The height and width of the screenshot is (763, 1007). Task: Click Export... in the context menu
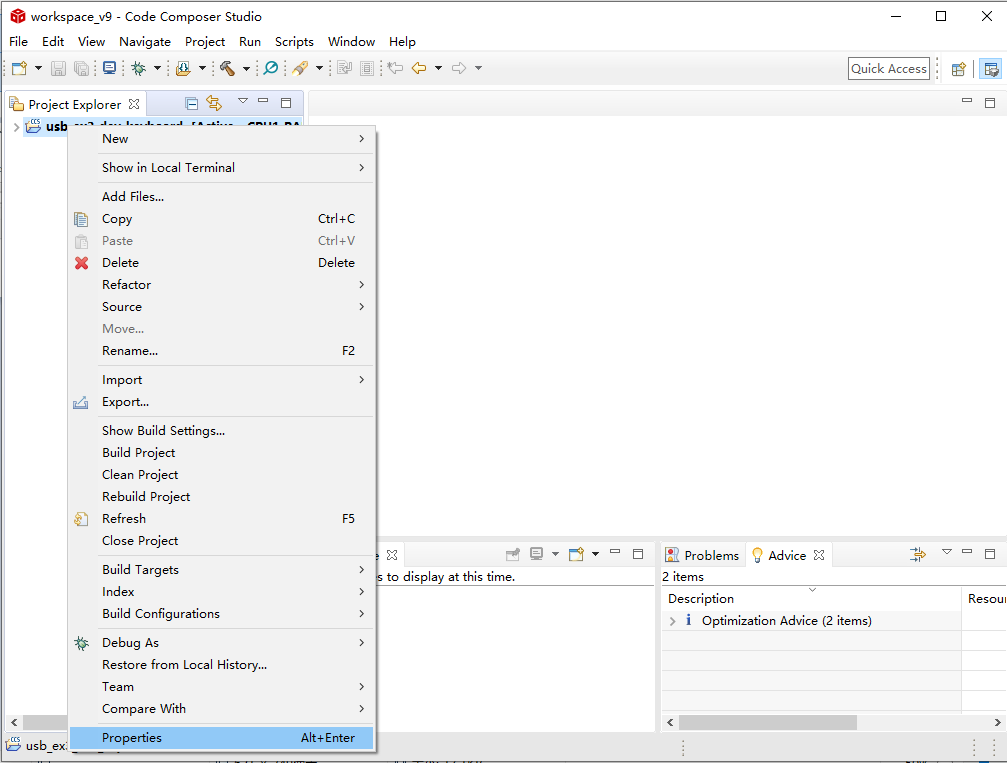[x=222, y=402]
